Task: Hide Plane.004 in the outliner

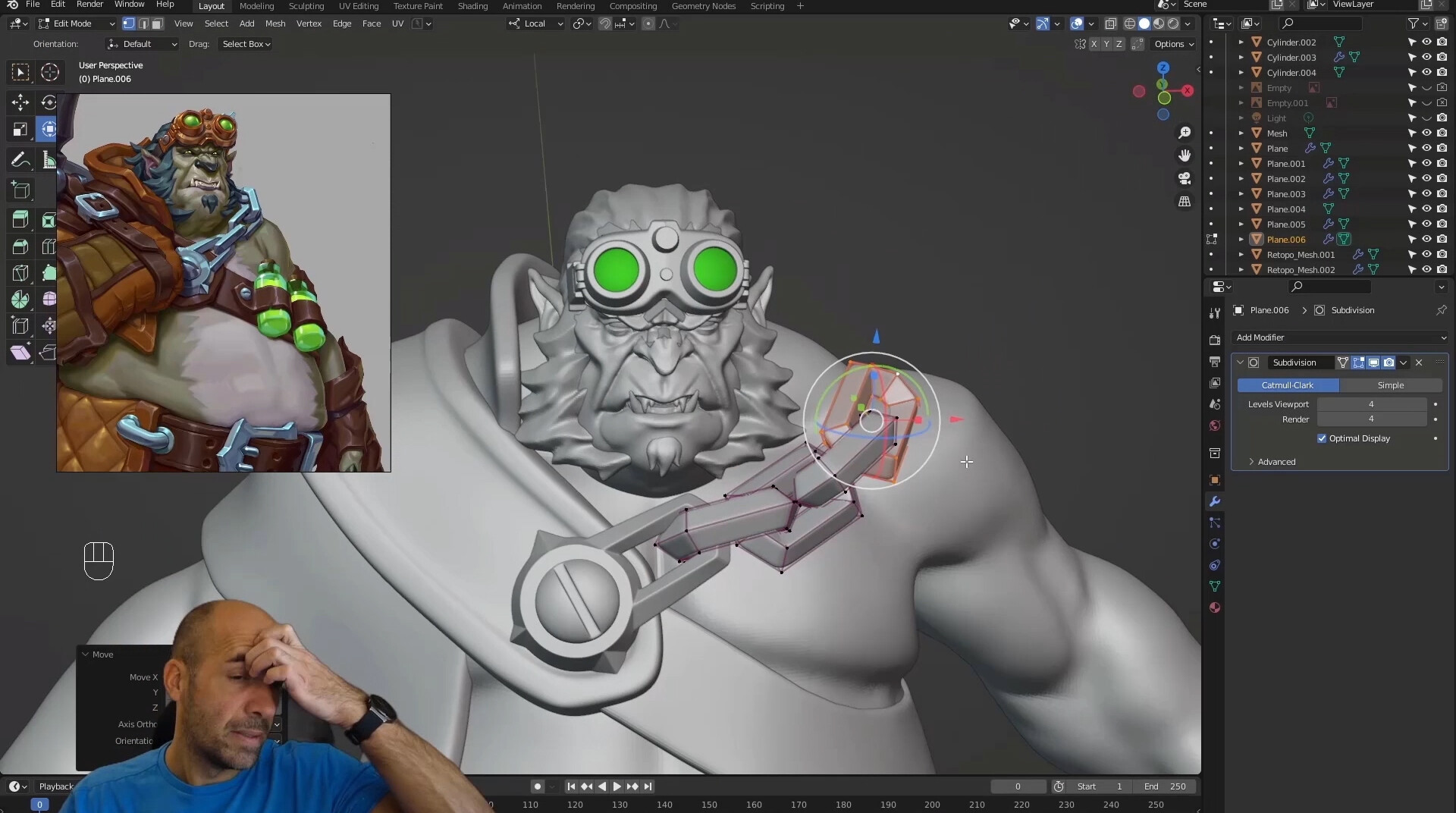Action: tap(1428, 209)
